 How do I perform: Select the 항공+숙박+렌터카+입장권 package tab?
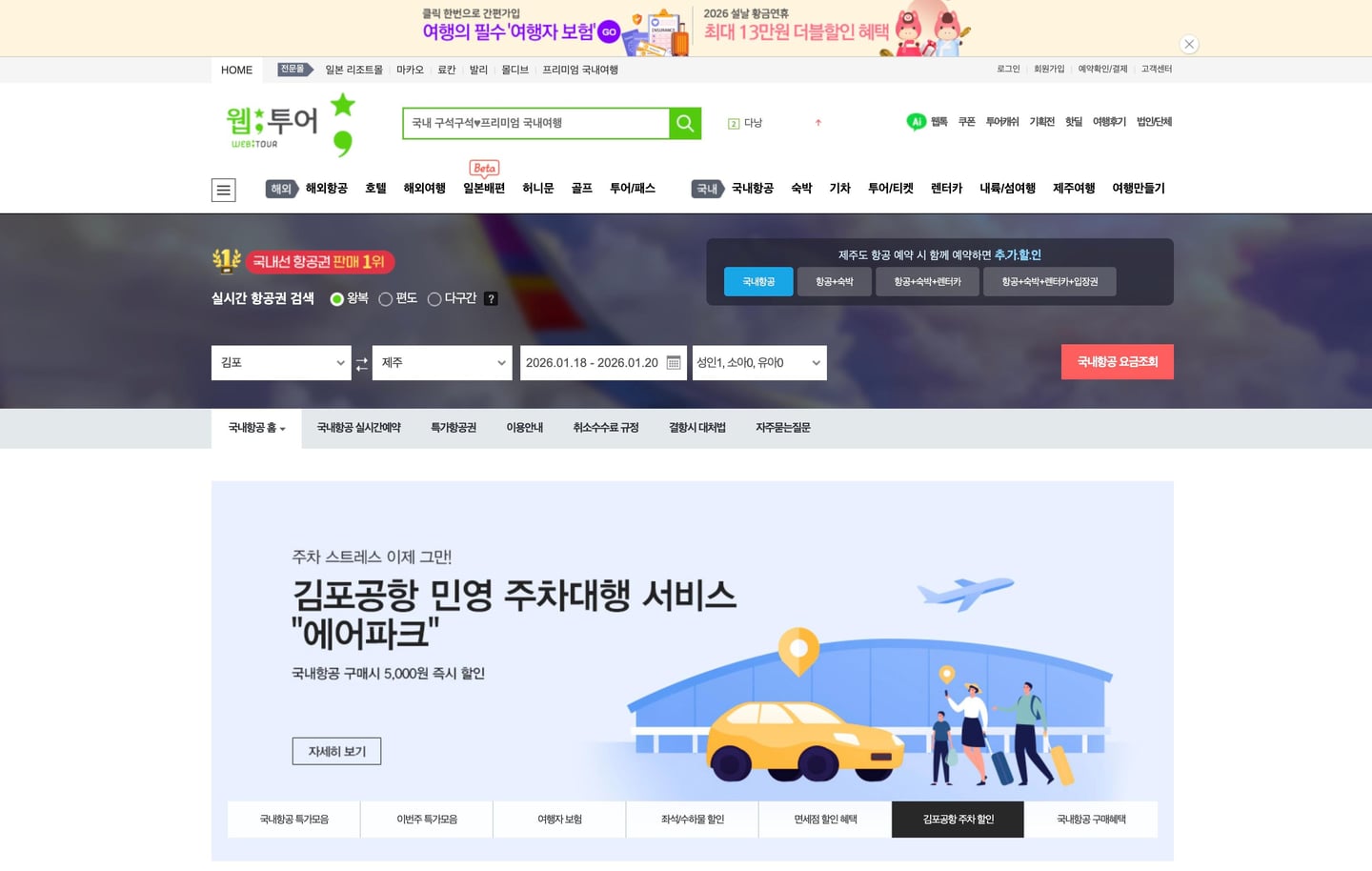pos(1050,282)
